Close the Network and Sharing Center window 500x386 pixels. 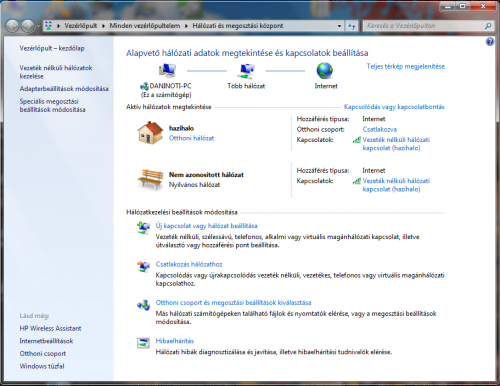[x=483, y=6]
